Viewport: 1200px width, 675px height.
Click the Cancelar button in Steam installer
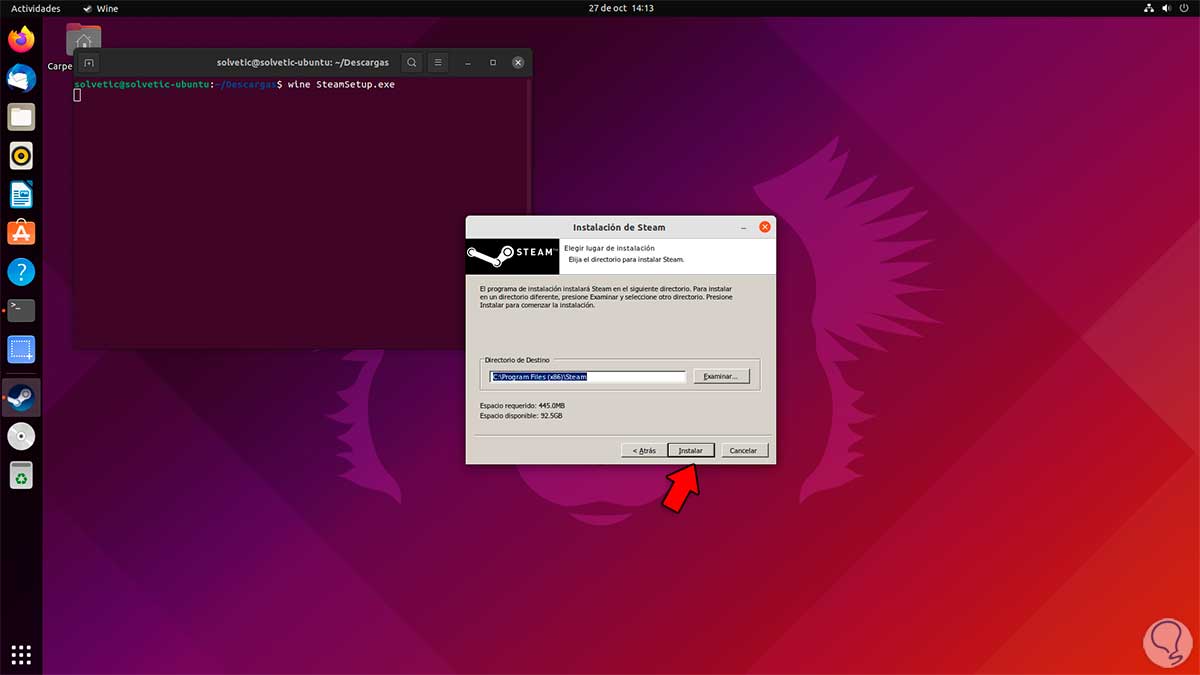pos(744,450)
